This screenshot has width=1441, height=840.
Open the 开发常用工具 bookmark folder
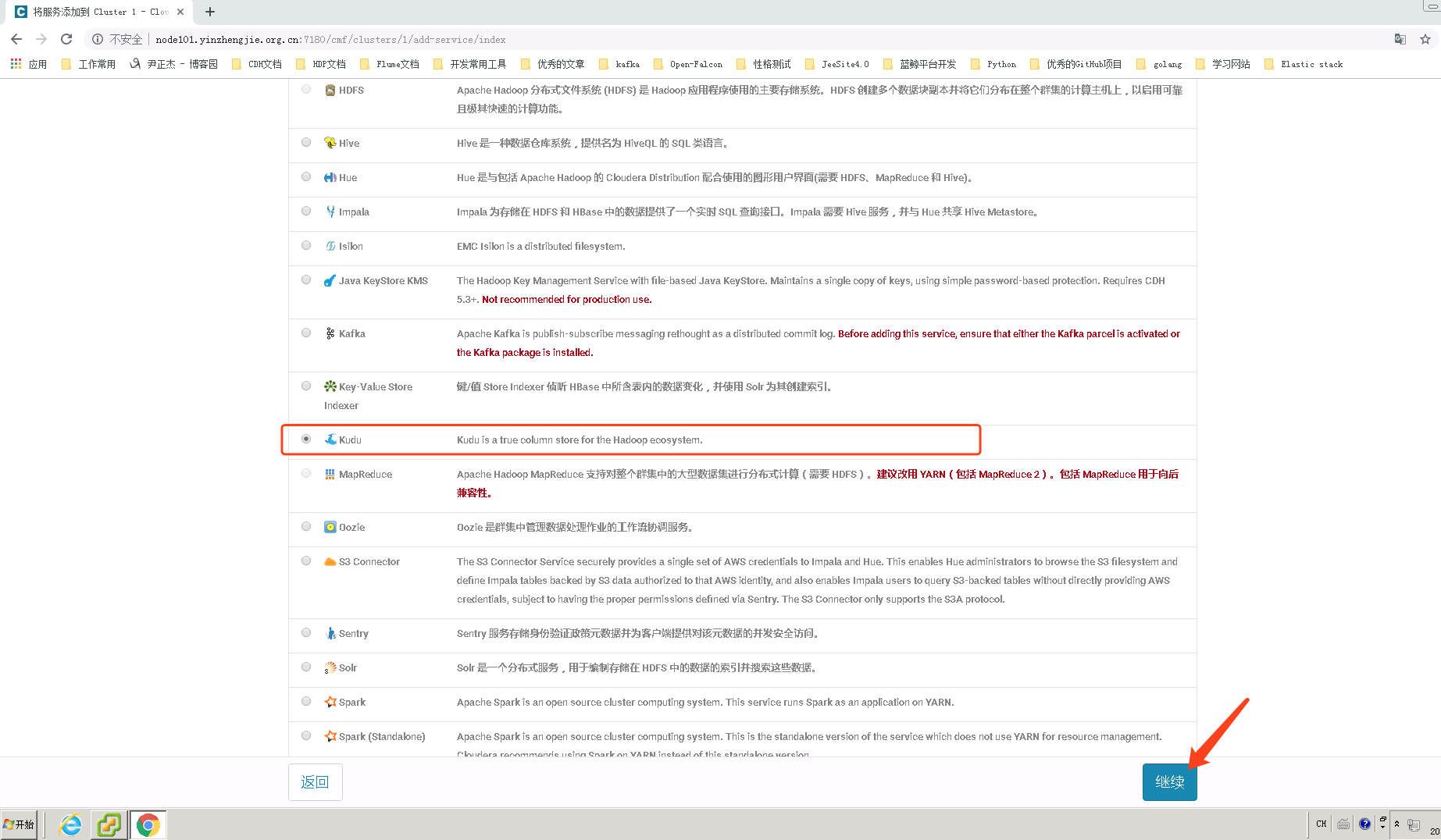(470, 64)
